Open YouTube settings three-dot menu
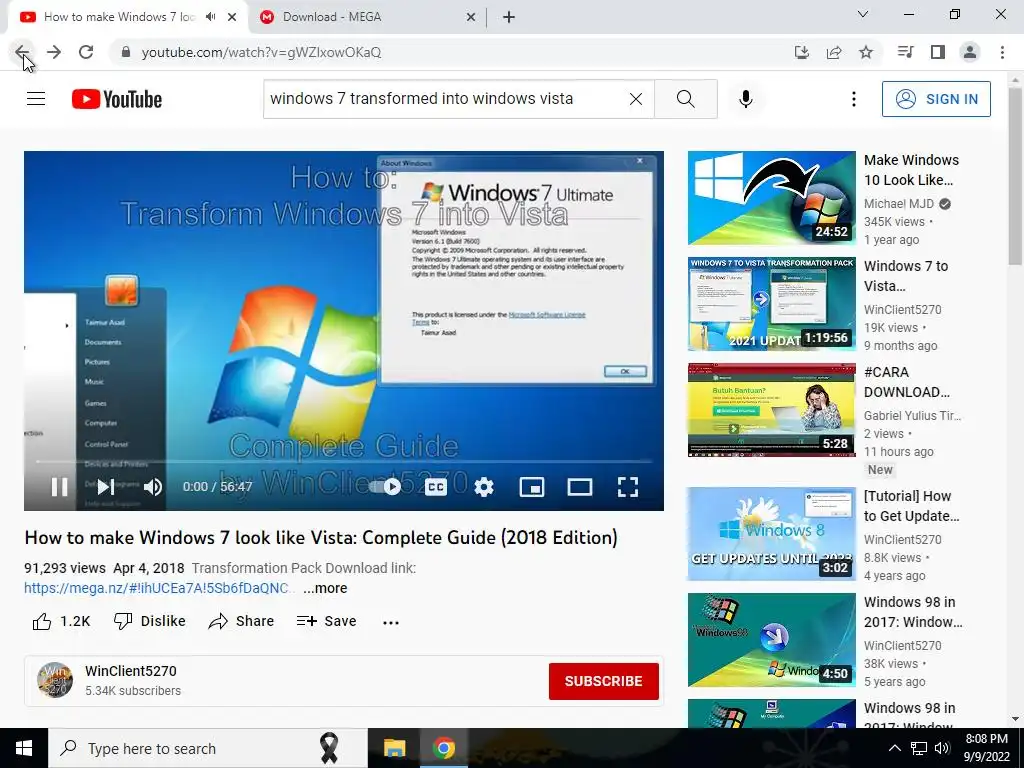 click(854, 99)
